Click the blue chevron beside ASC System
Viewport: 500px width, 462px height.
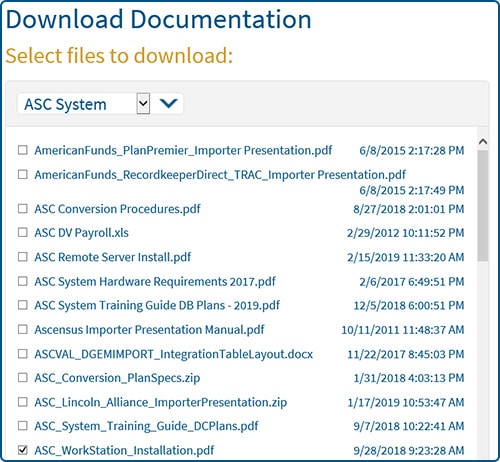pos(168,103)
